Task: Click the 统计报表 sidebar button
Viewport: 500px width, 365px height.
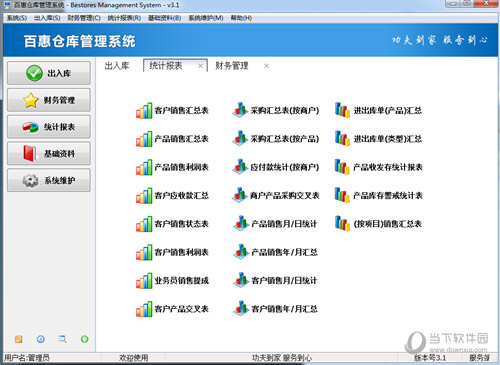Action: 49,127
